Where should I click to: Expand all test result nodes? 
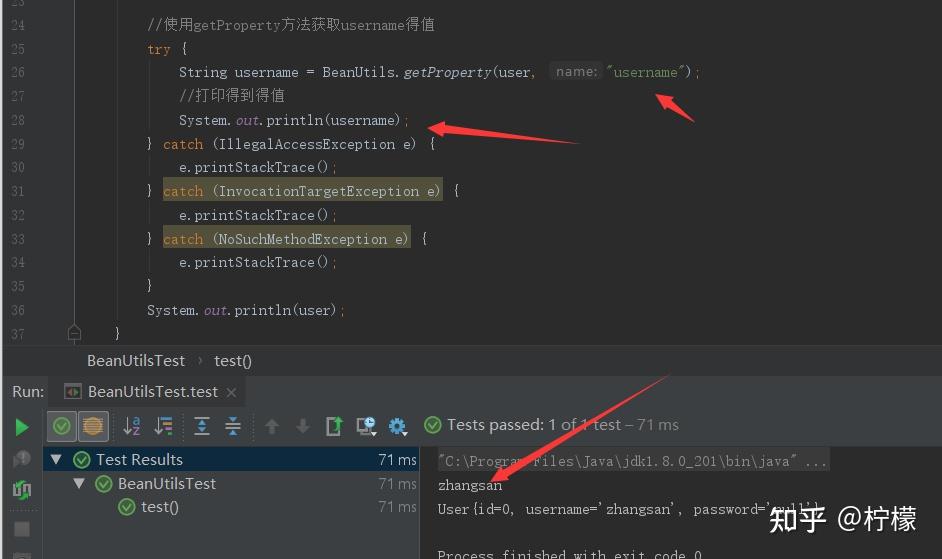[x=202, y=426]
